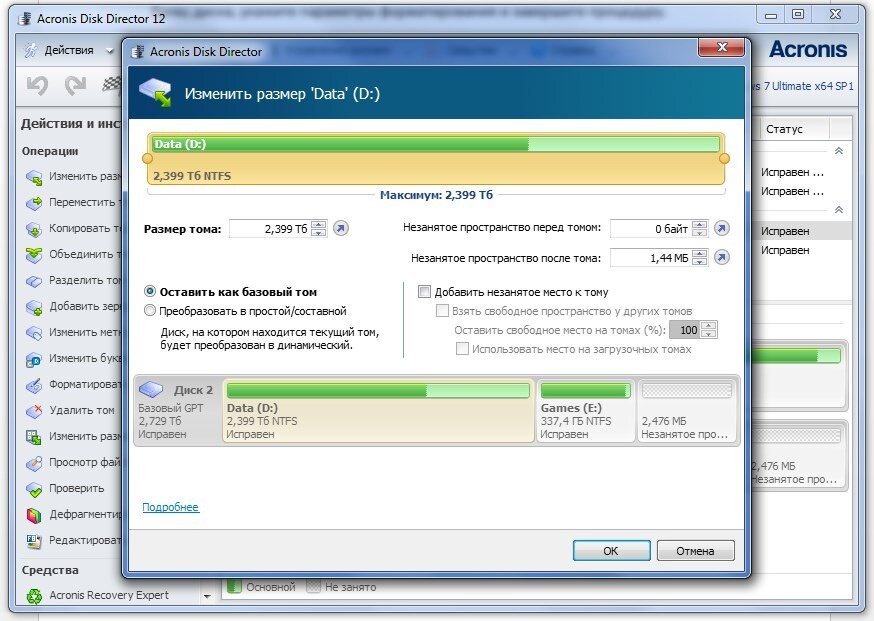Click the Undo arrow in main toolbar

(37, 85)
